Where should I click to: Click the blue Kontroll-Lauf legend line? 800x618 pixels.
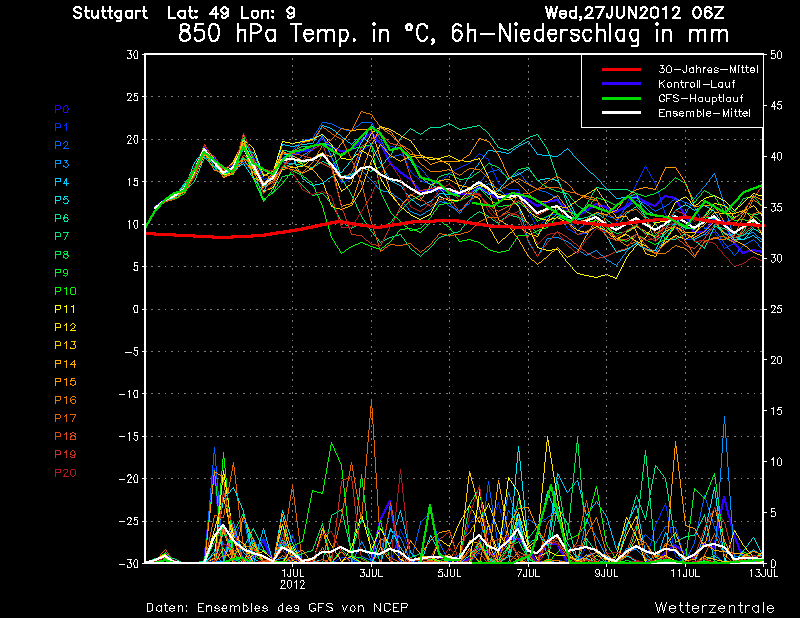point(621,84)
